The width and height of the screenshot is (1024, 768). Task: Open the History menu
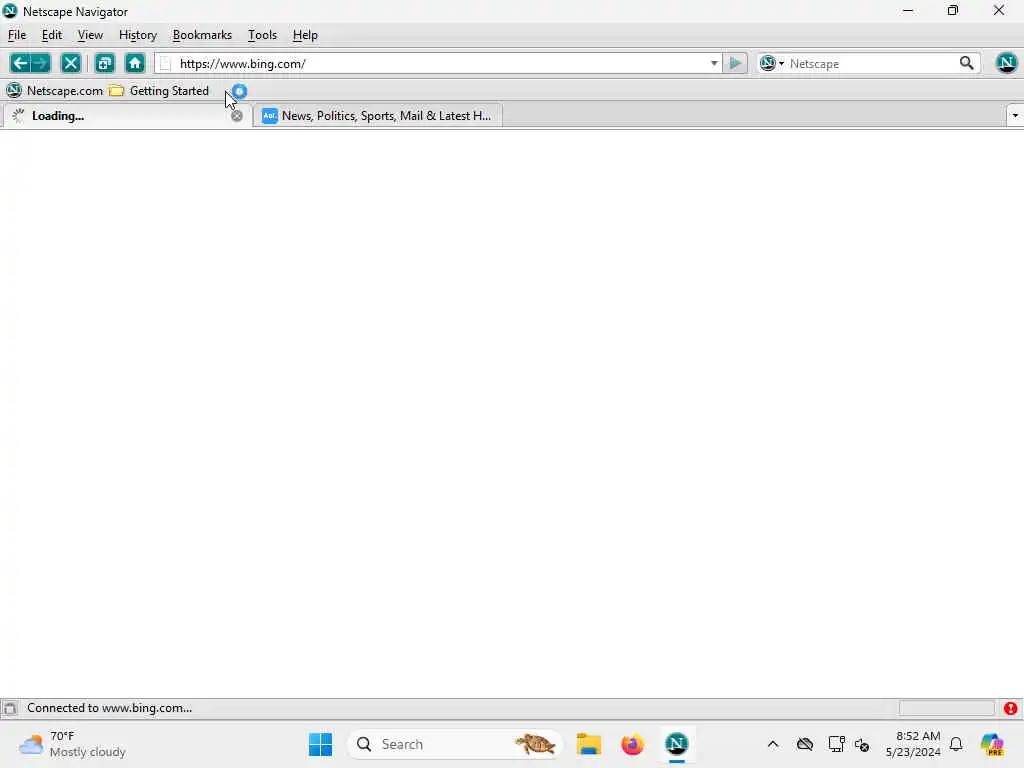click(x=138, y=35)
